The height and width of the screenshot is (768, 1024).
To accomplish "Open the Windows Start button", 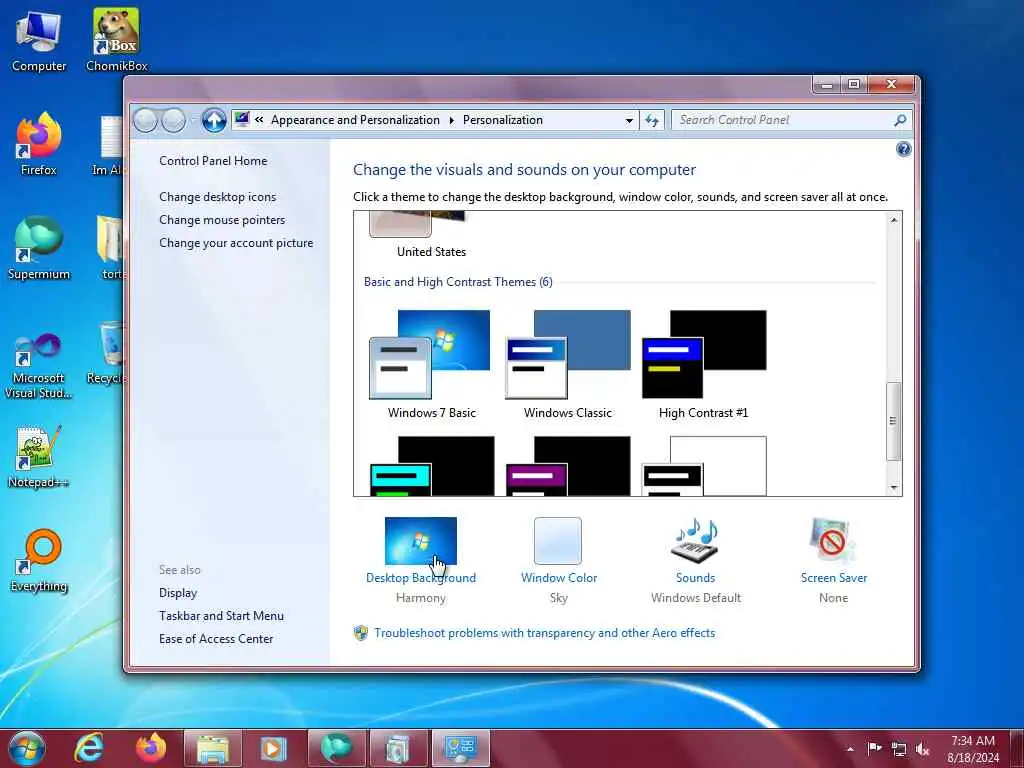I will coord(27,748).
